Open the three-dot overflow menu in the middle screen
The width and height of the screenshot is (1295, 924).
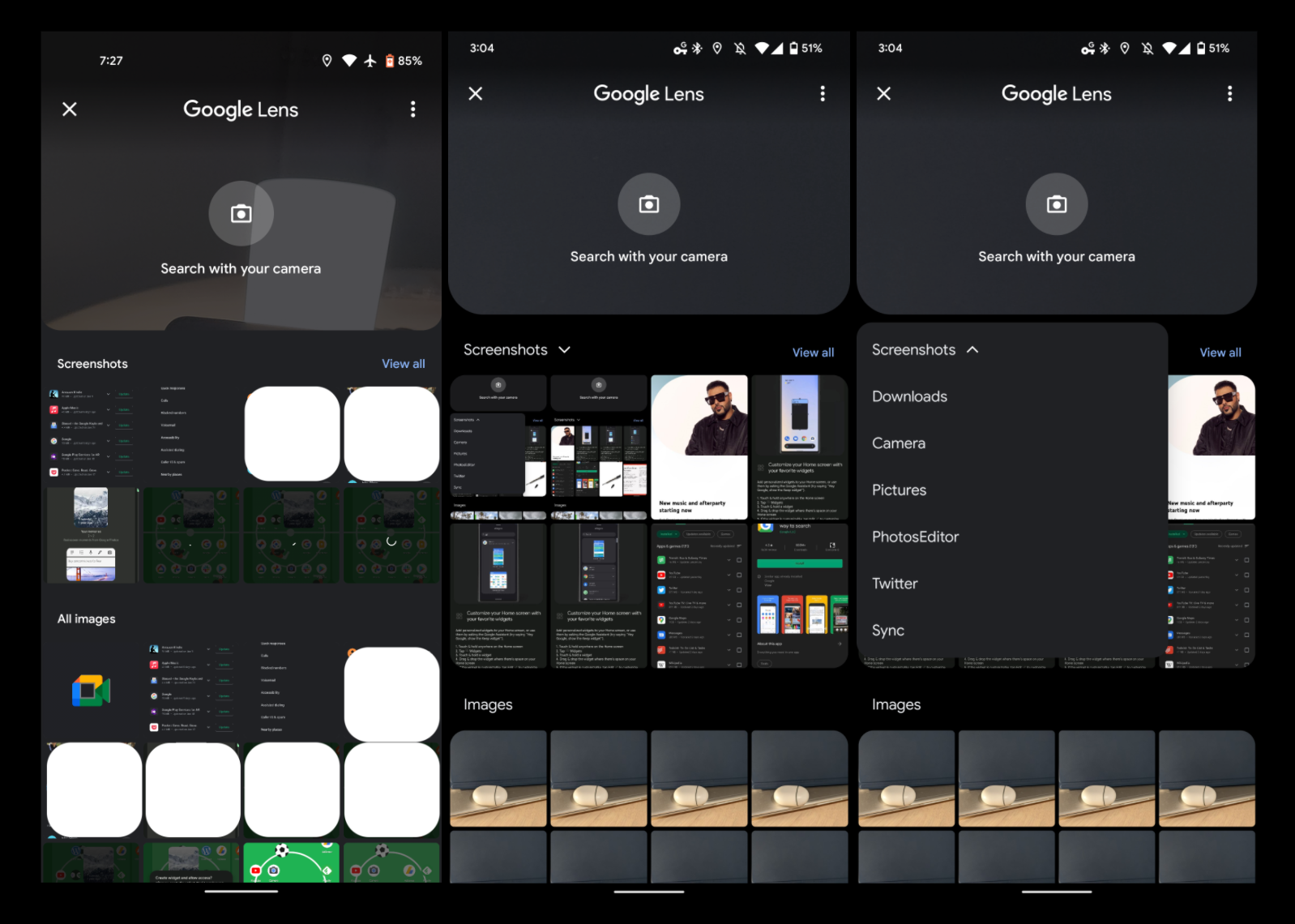tap(823, 93)
